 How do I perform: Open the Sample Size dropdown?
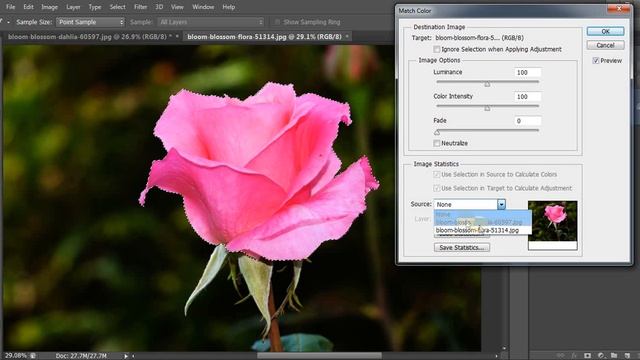tap(90, 22)
